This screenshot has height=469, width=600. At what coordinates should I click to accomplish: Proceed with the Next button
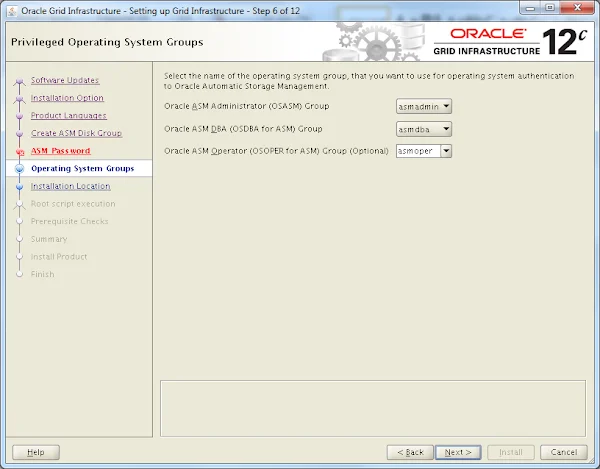coord(458,452)
